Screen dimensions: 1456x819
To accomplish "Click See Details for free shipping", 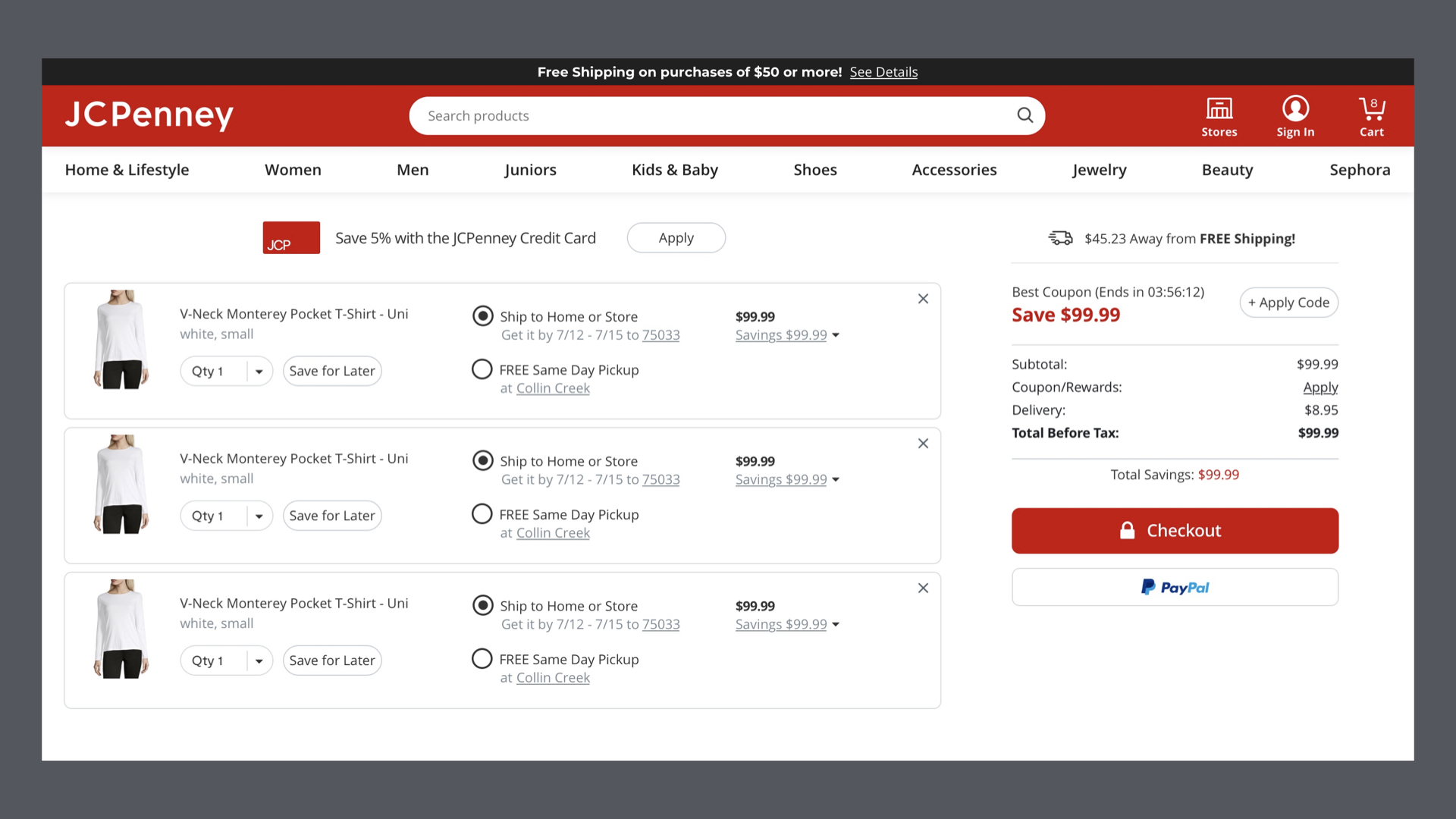I will coord(883,72).
